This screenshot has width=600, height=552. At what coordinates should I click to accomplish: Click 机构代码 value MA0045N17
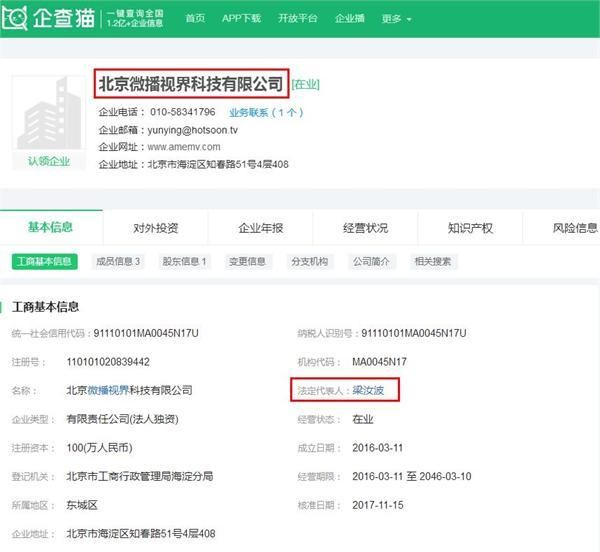pos(380,362)
